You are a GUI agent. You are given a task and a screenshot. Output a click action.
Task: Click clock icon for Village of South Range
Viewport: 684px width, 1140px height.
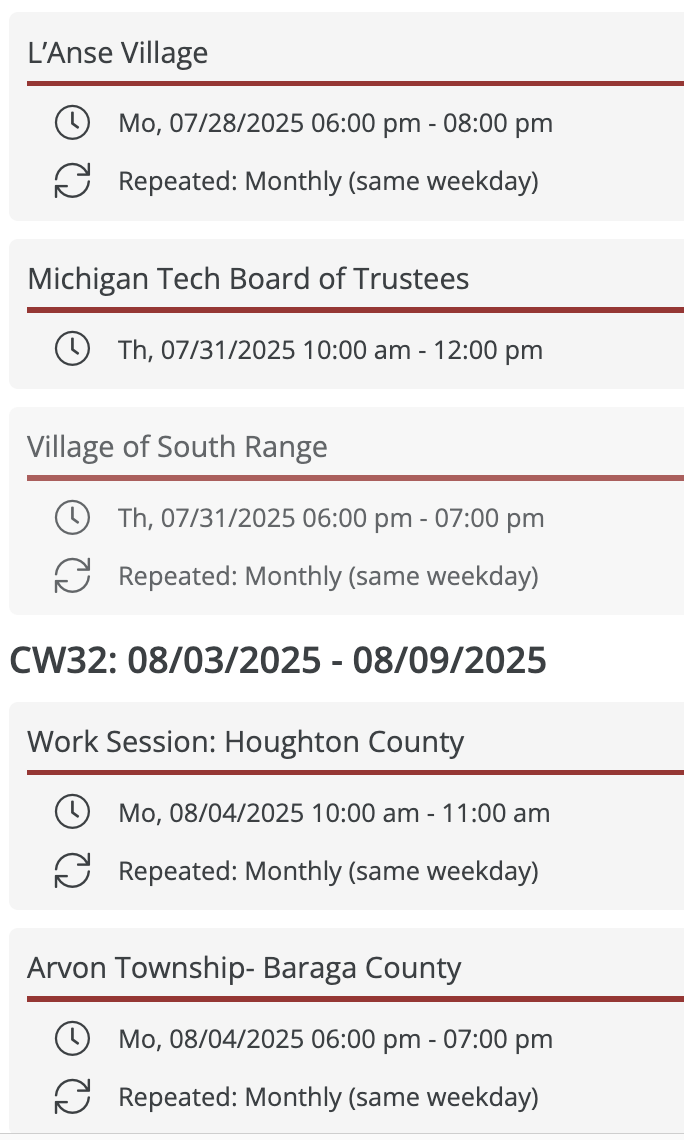coord(73,518)
